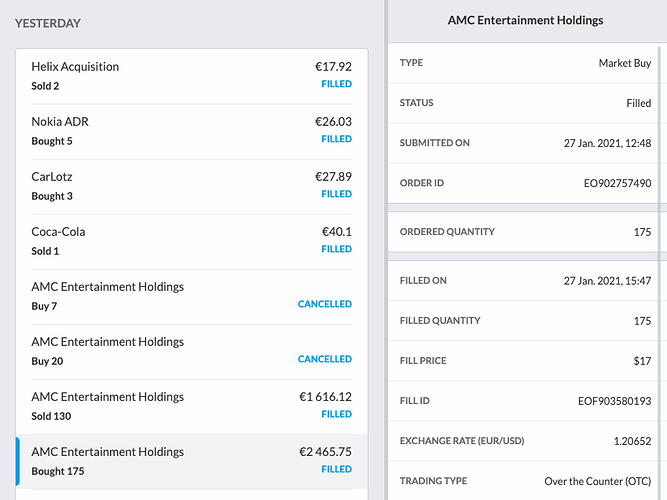Click the EXCHANGE RATE (EUR/USD) label
Viewport: 667px width, 500px height.
[462, 441]
